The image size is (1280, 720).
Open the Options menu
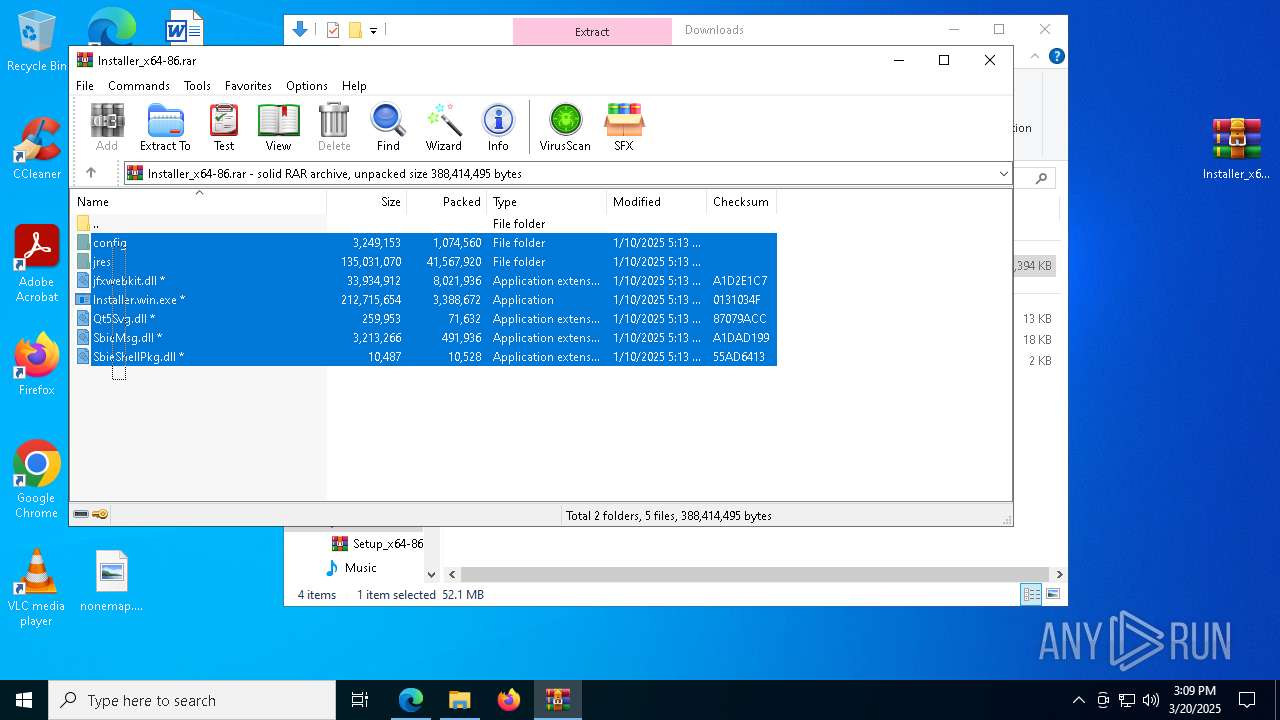point(307,86)
